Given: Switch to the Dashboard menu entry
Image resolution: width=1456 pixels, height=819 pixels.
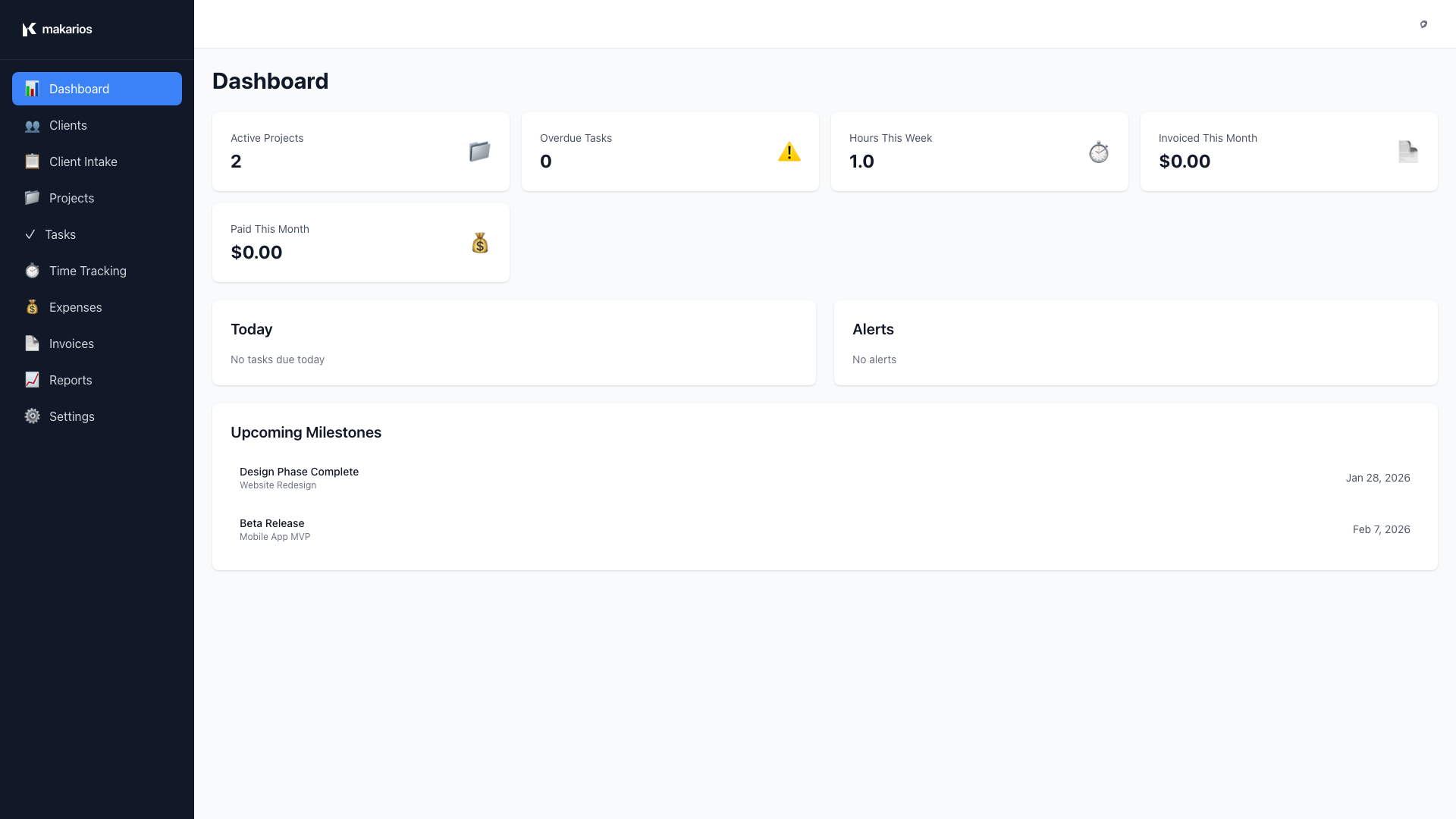Looking at the screenshot, I should (x=79, y=89).
